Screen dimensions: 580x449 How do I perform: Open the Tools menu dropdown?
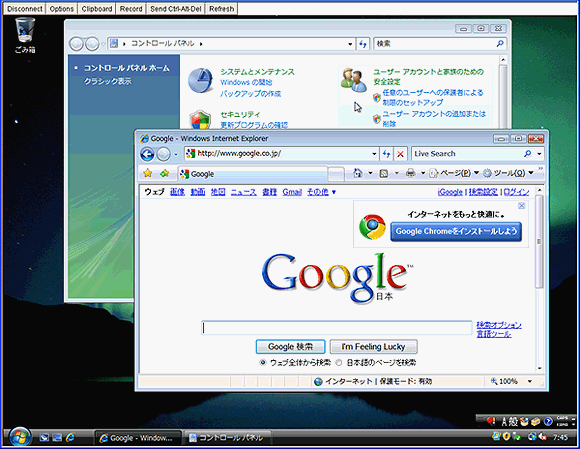pyautogui.click(x=508, y=173)
